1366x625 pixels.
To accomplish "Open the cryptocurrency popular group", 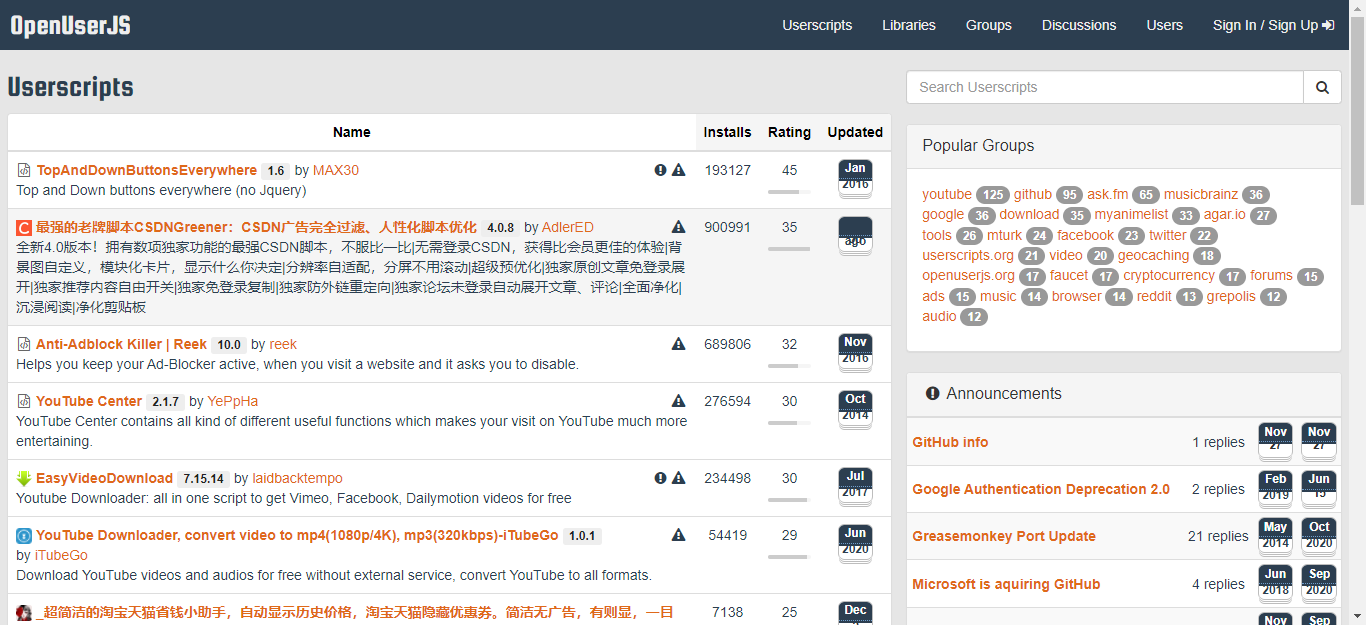I will click(1169, 275).
